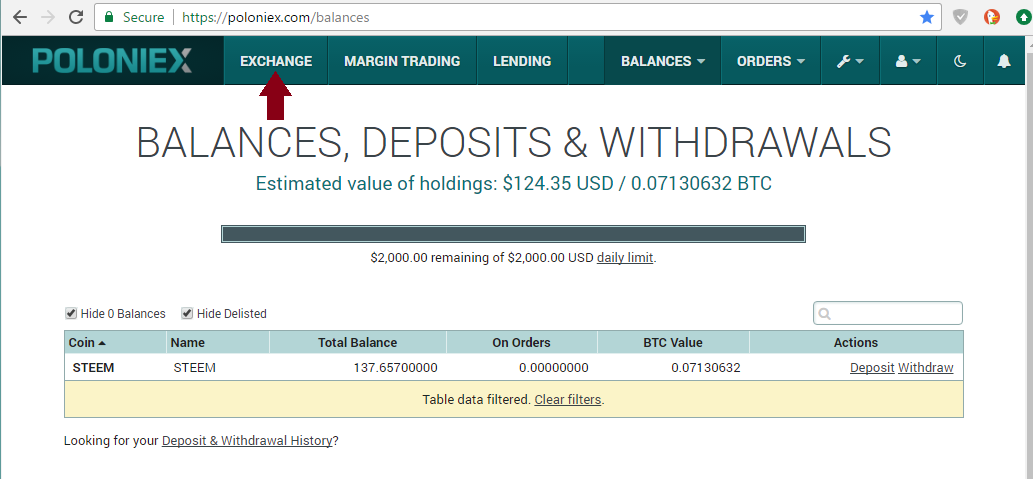Screen dimensions: 1033x479
Task: Click the bookmark star icon
Action: [x=927, y=17]
